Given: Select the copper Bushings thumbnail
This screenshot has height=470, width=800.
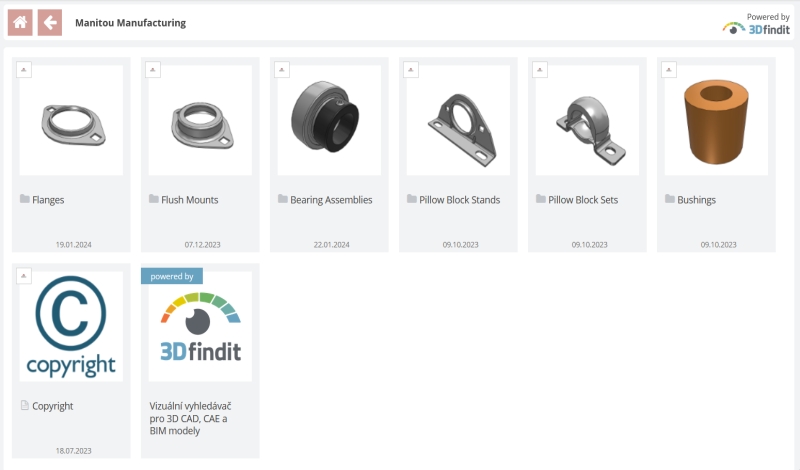Looking at the screenshot, I should click(x=716, y=120).
